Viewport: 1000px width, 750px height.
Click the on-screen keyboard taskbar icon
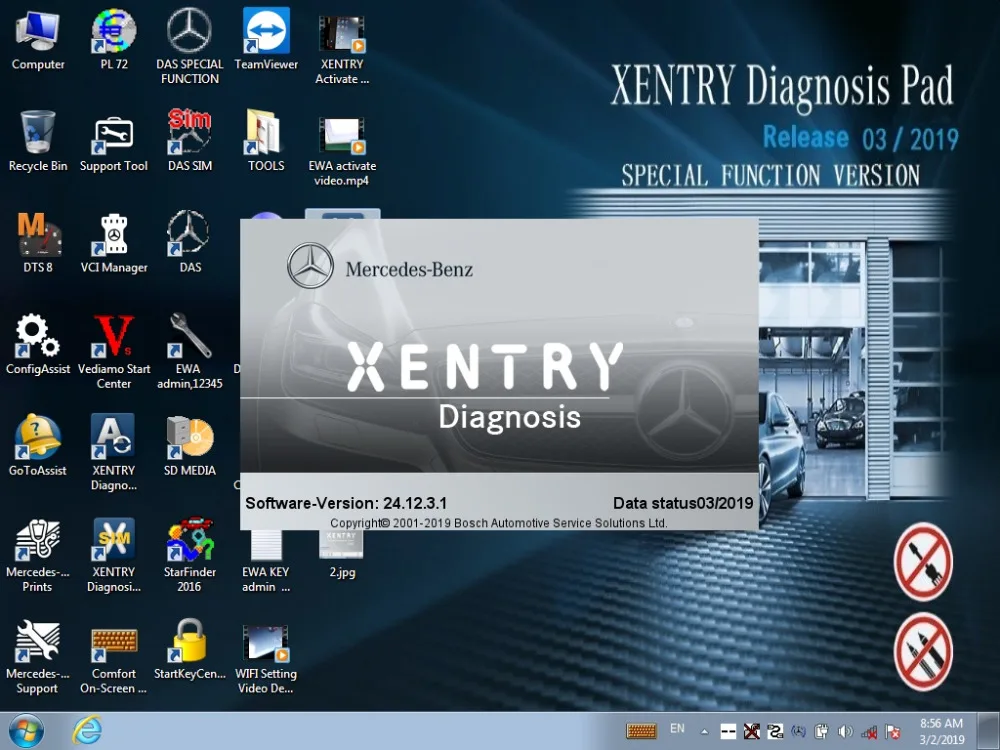642,731
